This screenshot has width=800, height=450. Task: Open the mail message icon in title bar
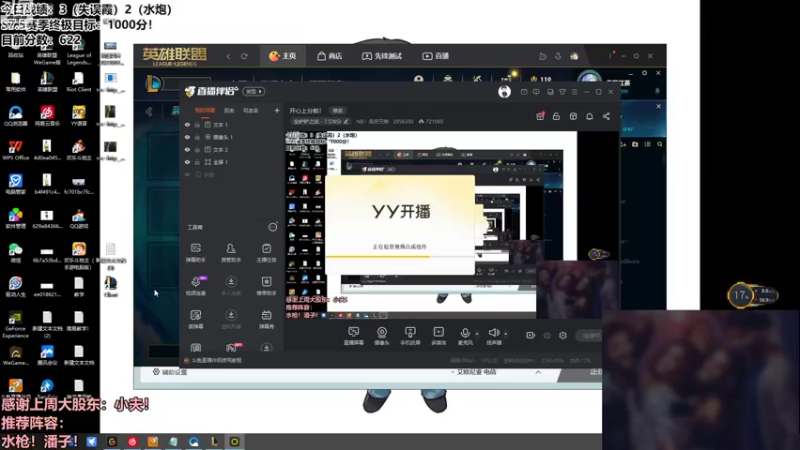(524, 92)
